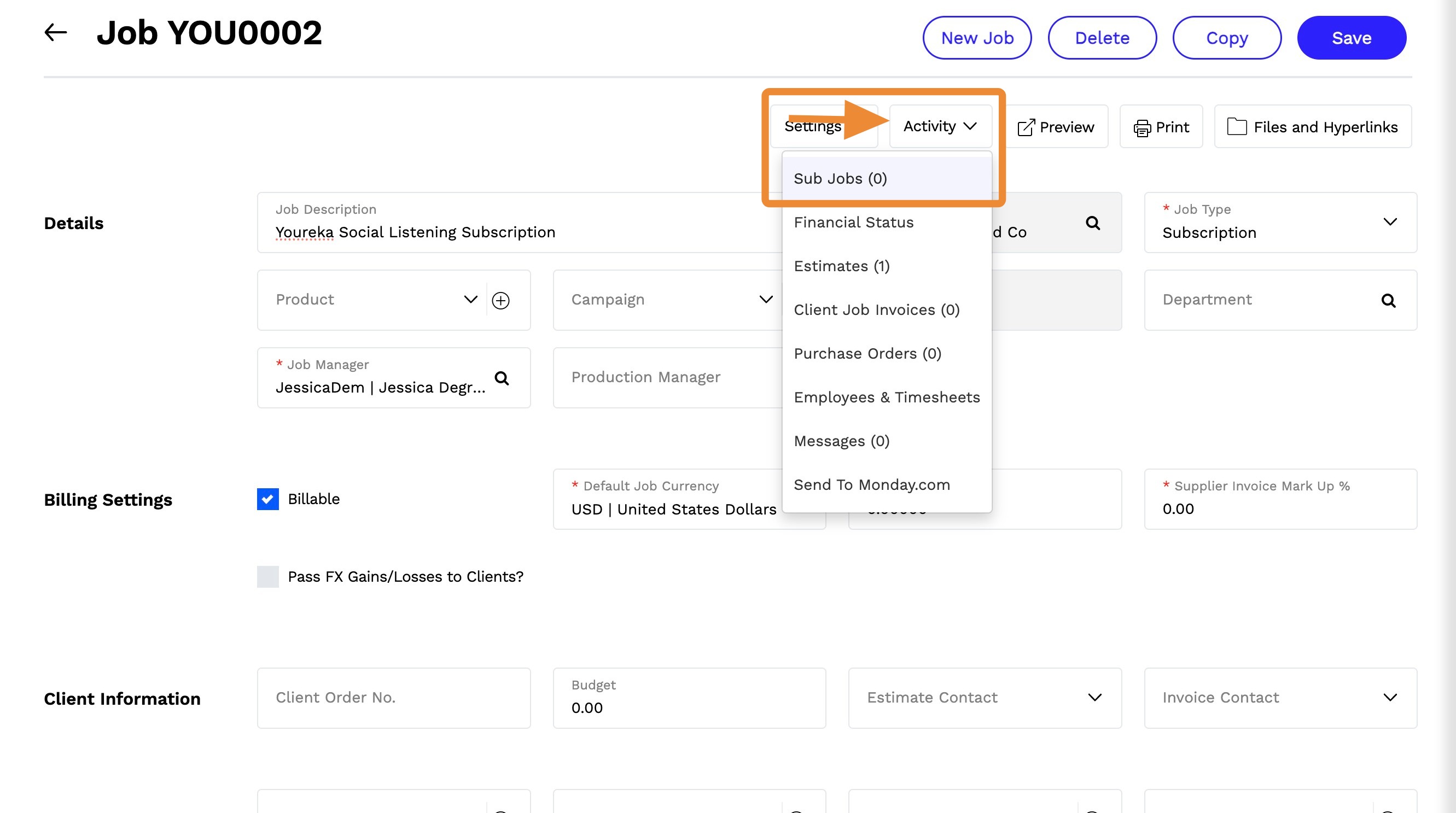Viewport: 1456px width, 813px height.
Task: Click the Save button
Action: 1351,38
